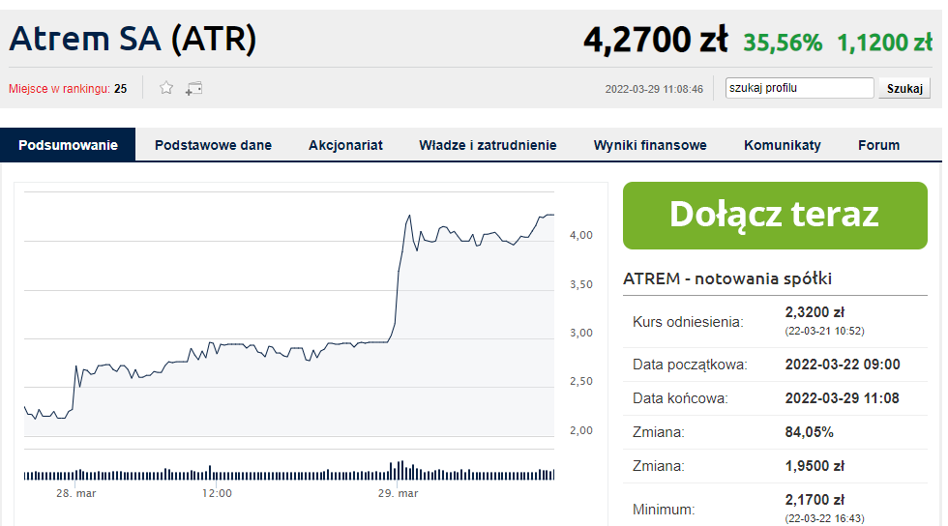The image size is (948, 526).
Task: Add Atrem to favorites with star icon
Action: coord(166,88)
